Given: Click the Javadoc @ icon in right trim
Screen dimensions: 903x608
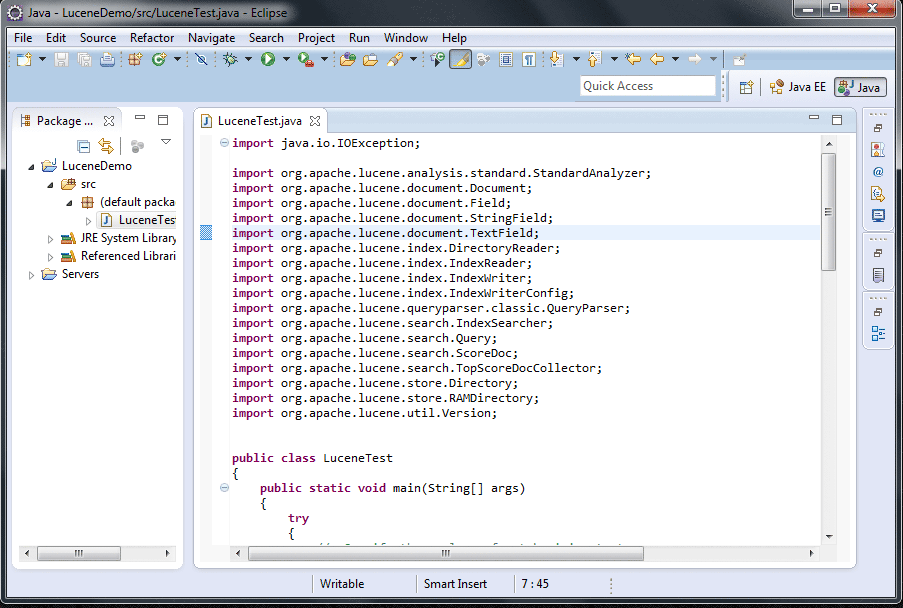Looking at the screenshot, I should point(878,172).
